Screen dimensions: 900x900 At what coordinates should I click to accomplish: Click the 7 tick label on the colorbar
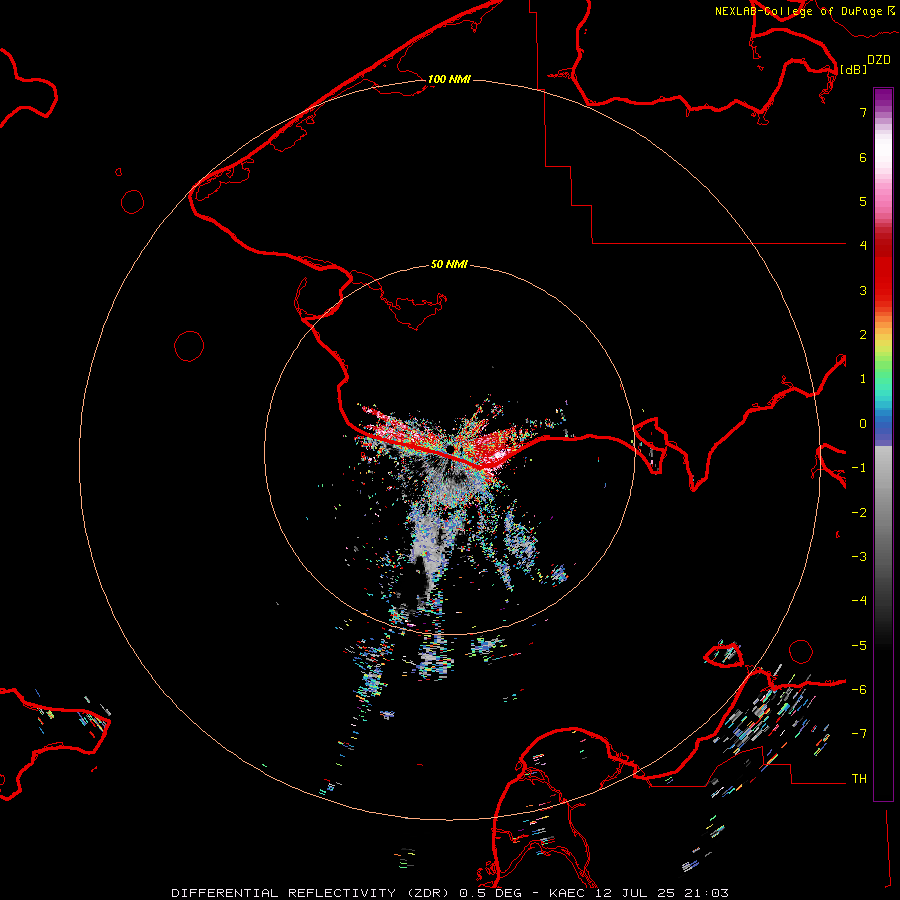click(x=863, y=112)
